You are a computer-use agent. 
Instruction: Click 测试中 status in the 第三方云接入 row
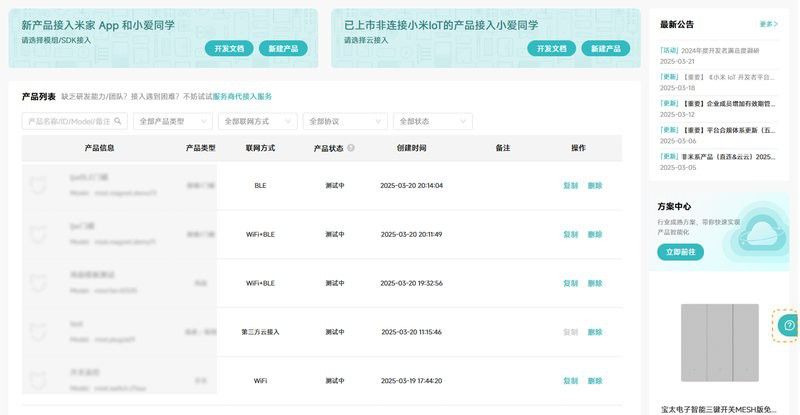coord(335,332)
